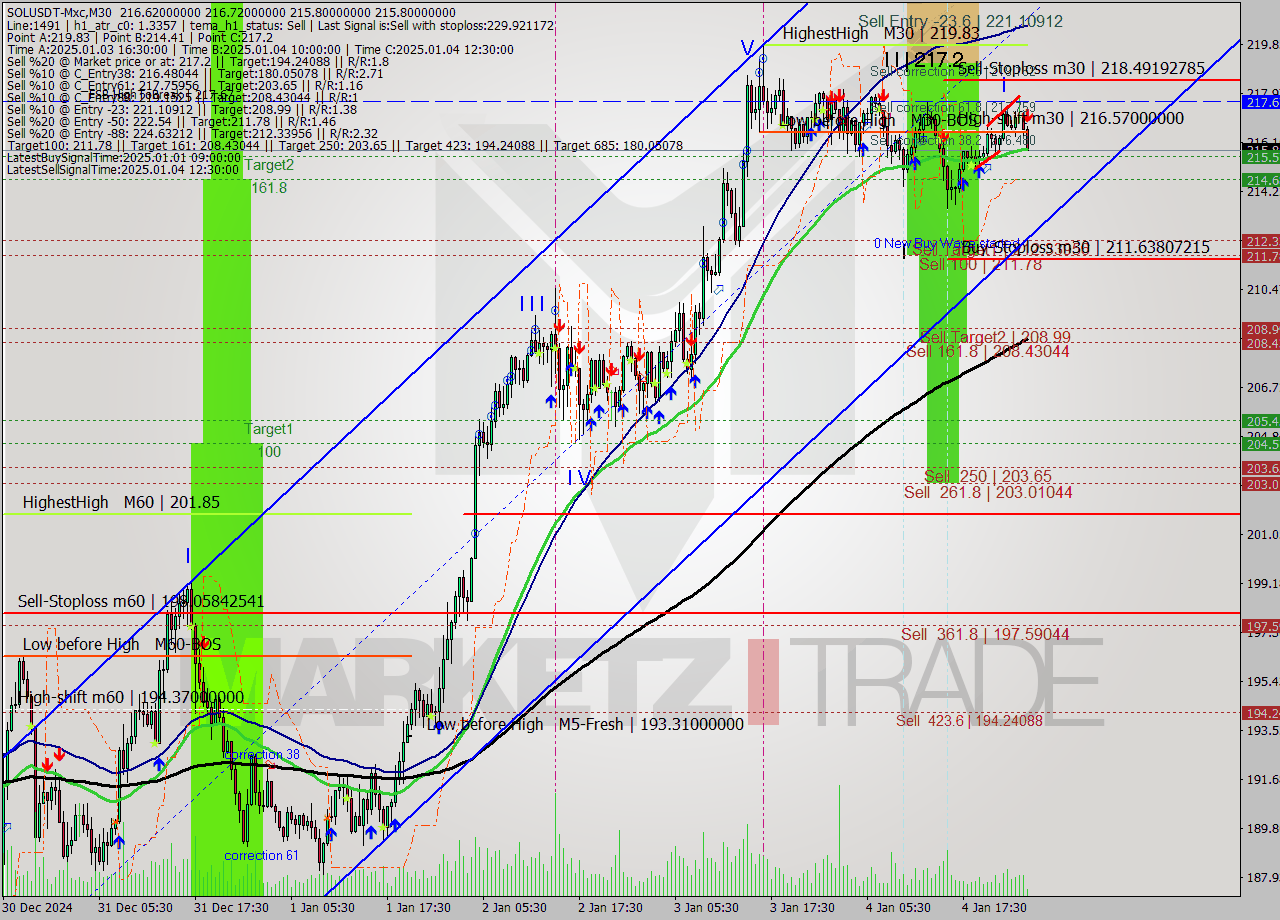
Task: Select the 'Sell Entry -23.6 | 221.10912' label
Action: [960, 21]
